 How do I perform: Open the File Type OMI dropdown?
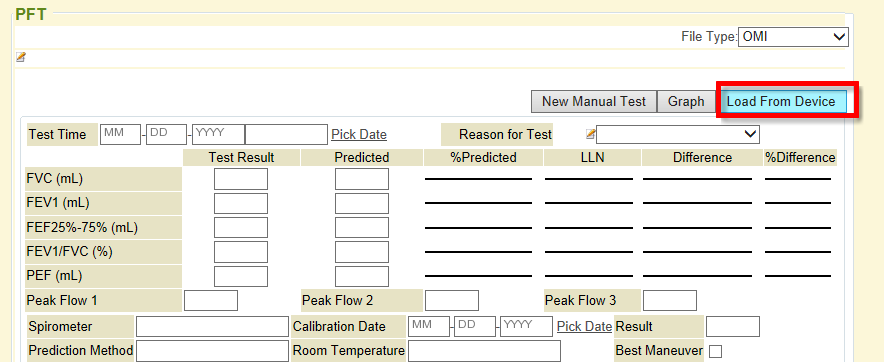pos(793,37)
